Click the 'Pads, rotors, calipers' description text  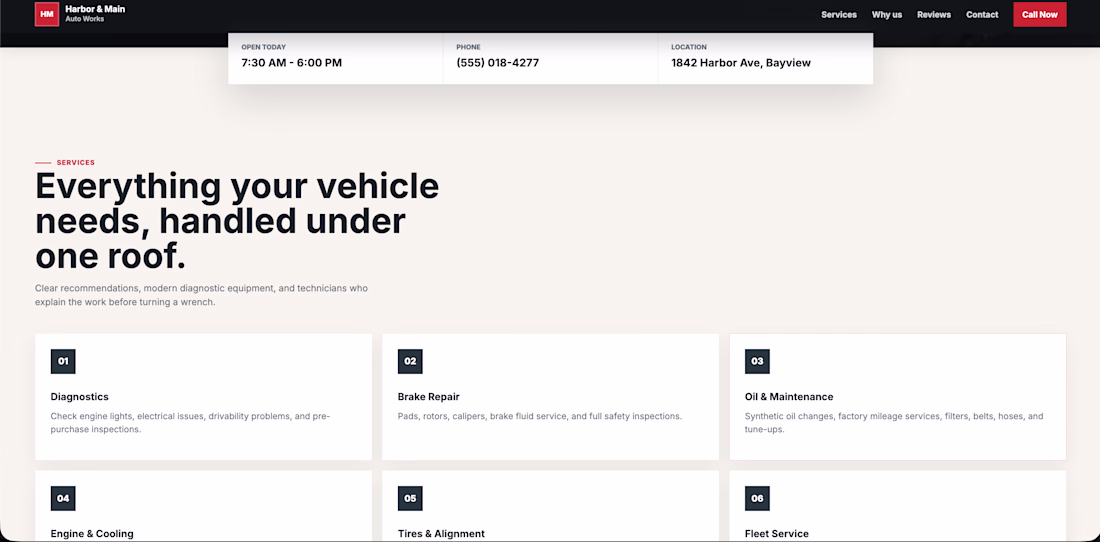(x=539, y=416)
